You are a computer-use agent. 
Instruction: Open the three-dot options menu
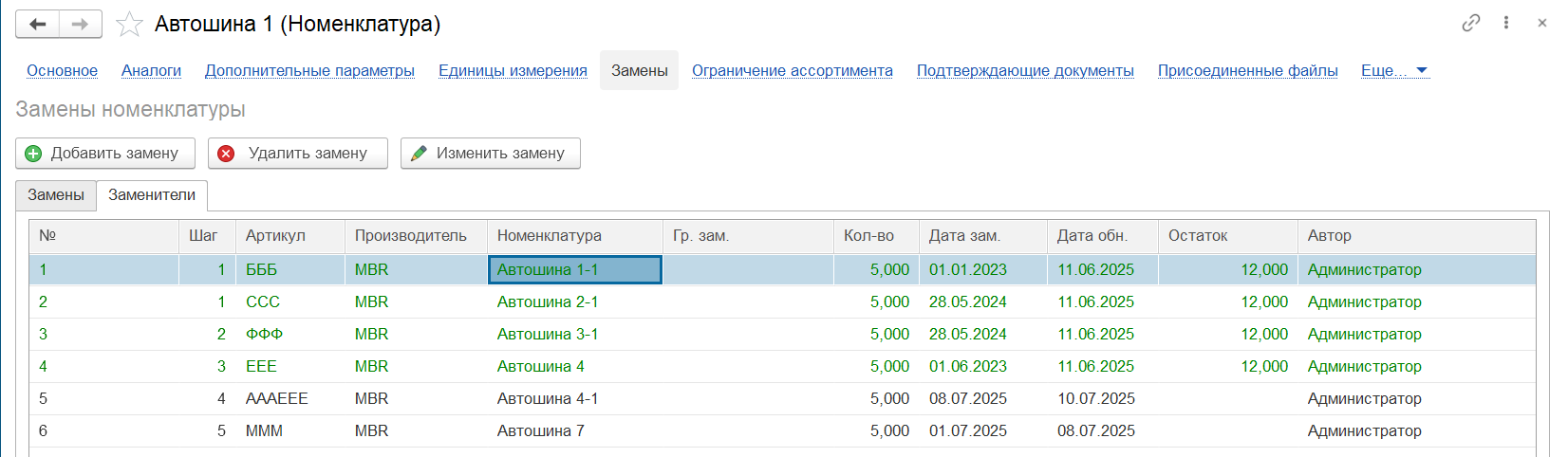(x=1506, y=23)
